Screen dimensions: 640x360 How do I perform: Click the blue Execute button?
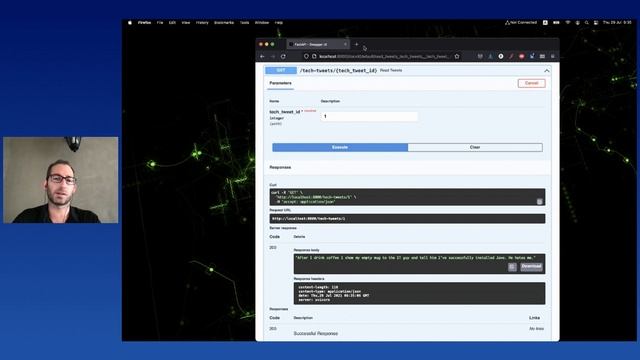340,147
